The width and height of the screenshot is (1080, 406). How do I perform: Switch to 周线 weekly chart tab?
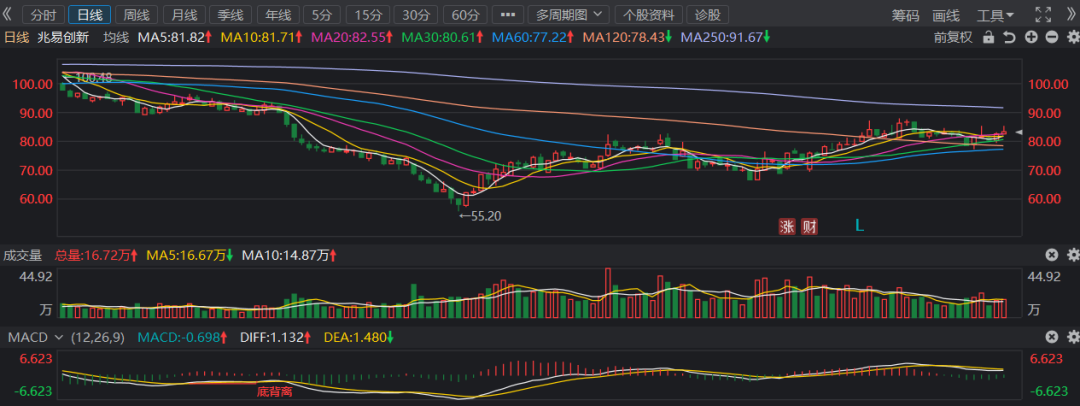click(x=135, y=15)
